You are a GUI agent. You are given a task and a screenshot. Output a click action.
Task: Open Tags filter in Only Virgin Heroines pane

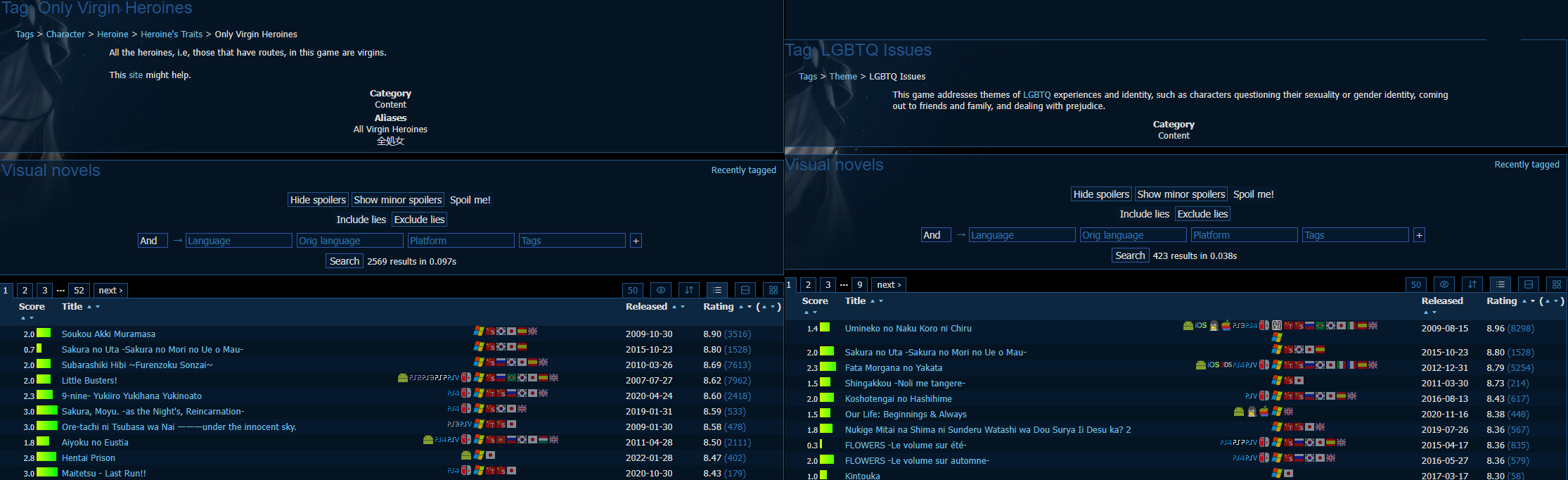tap(572, 241)
